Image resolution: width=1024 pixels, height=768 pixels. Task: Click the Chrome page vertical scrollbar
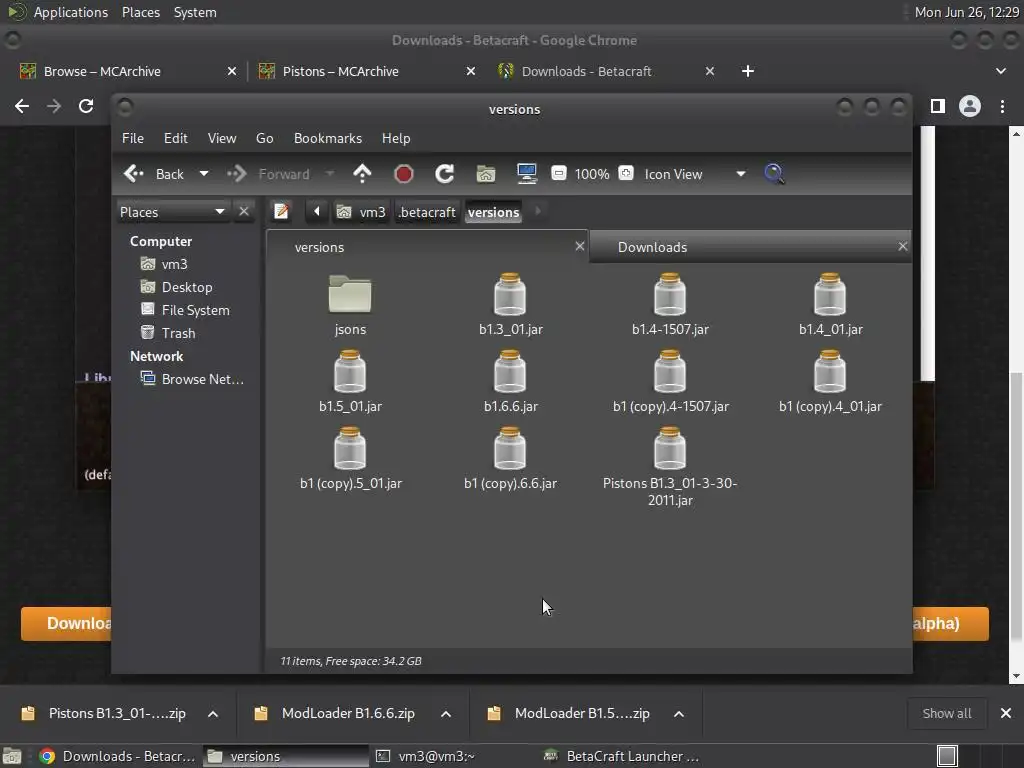(1016, 506)
